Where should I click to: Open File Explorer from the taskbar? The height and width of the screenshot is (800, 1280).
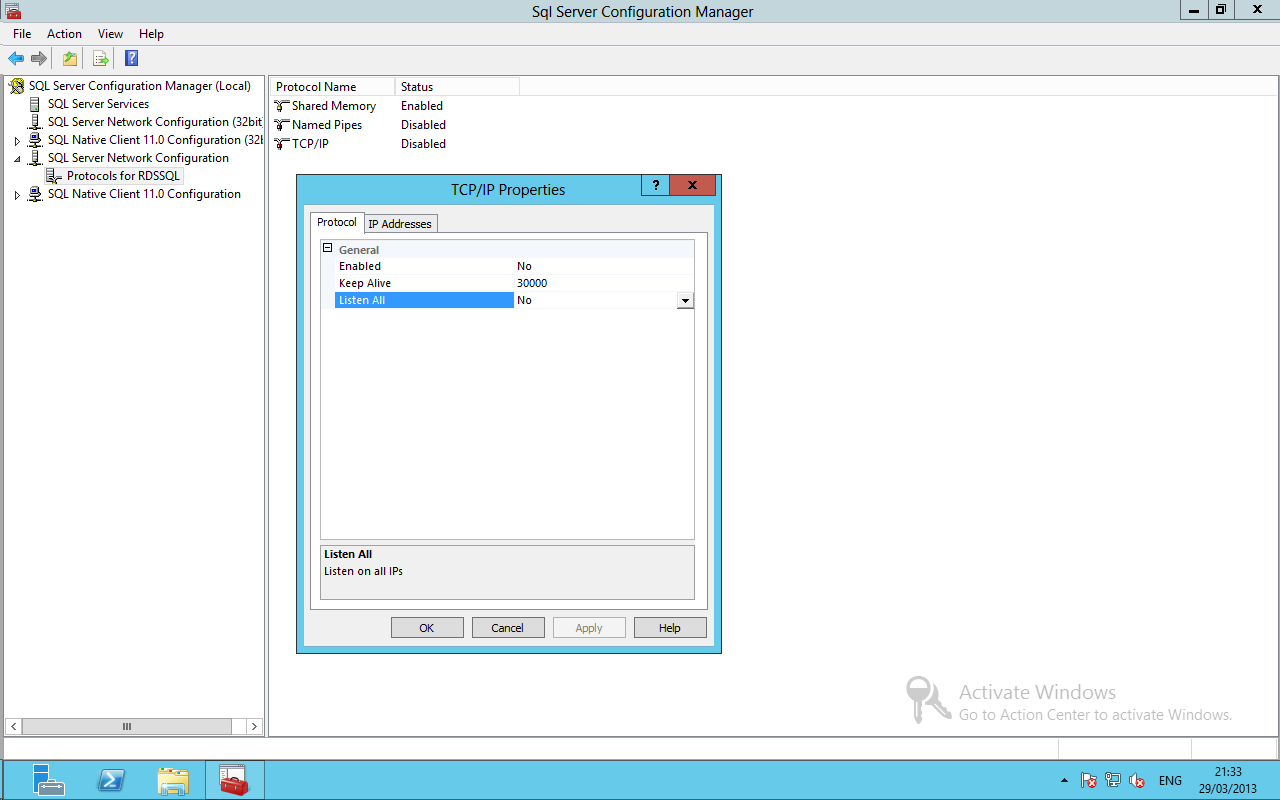pyautogui.click(x=173, y=780)
